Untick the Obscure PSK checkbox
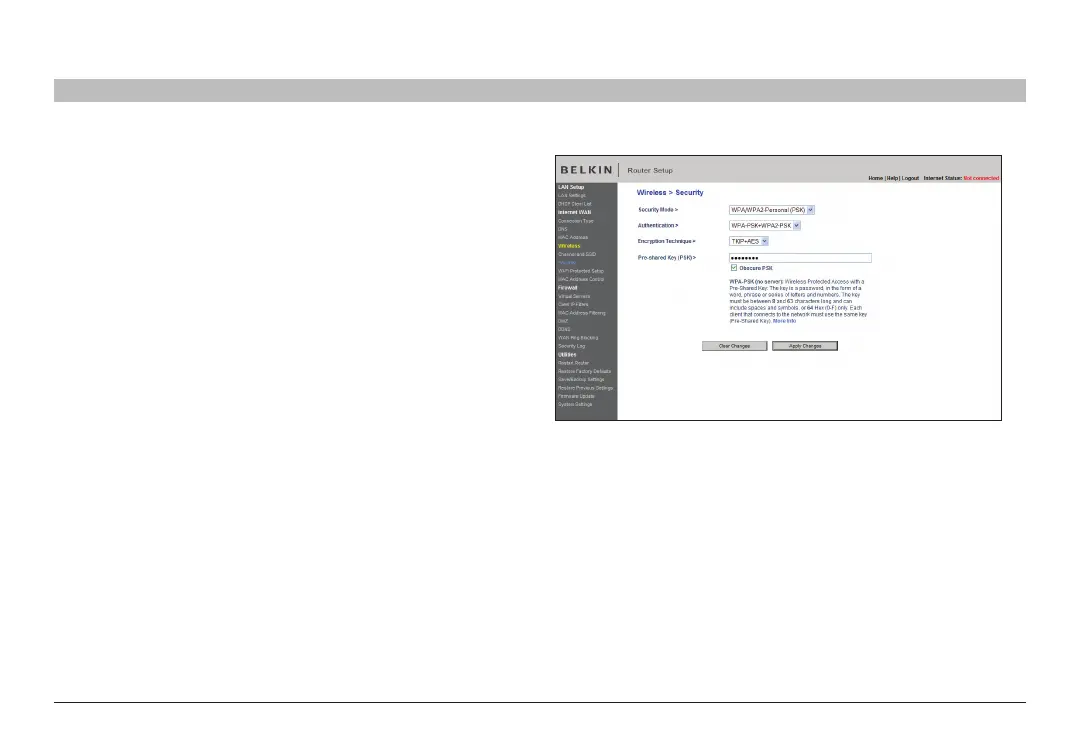Viewport: 1080px width, 756px height. tap(734, 268)
